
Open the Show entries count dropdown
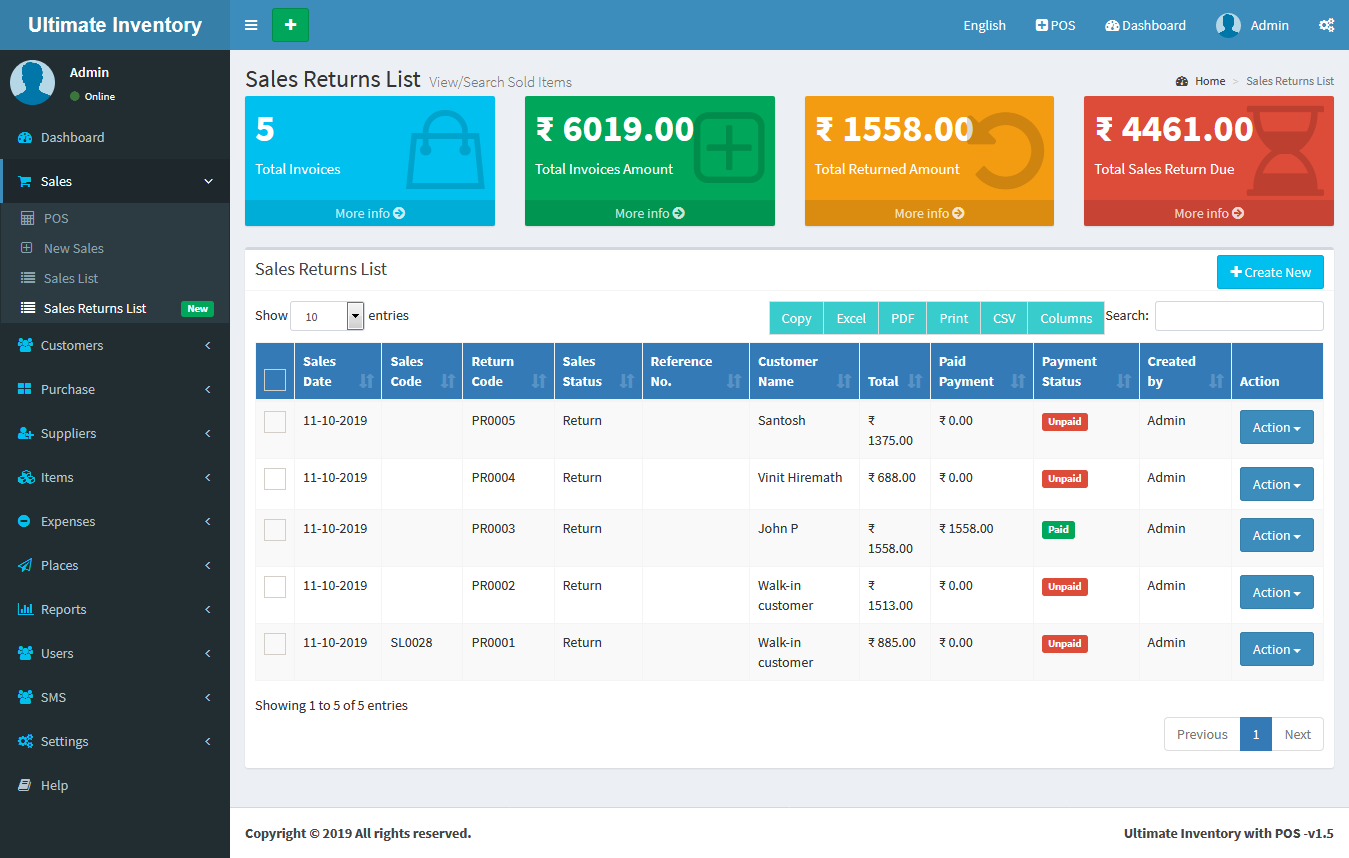(x=327, y=316)
